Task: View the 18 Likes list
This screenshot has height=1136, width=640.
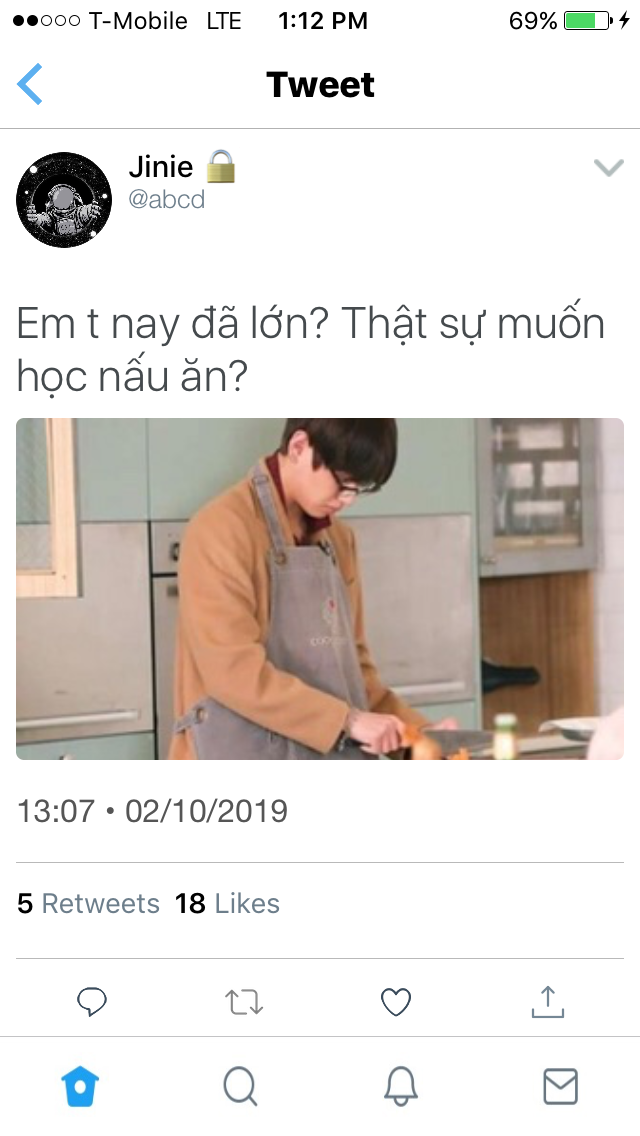Action: [x=227, y=903]
